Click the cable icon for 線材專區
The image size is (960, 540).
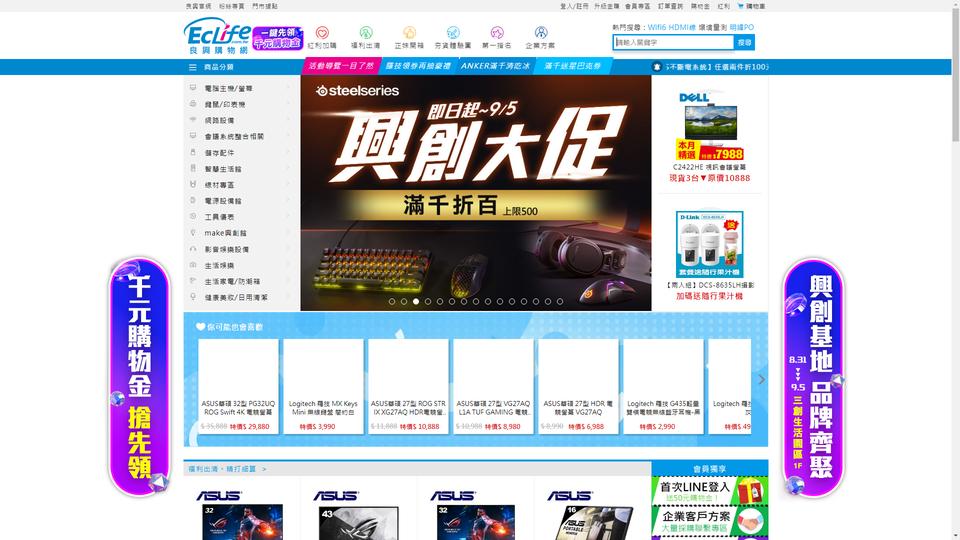(193, 184)
